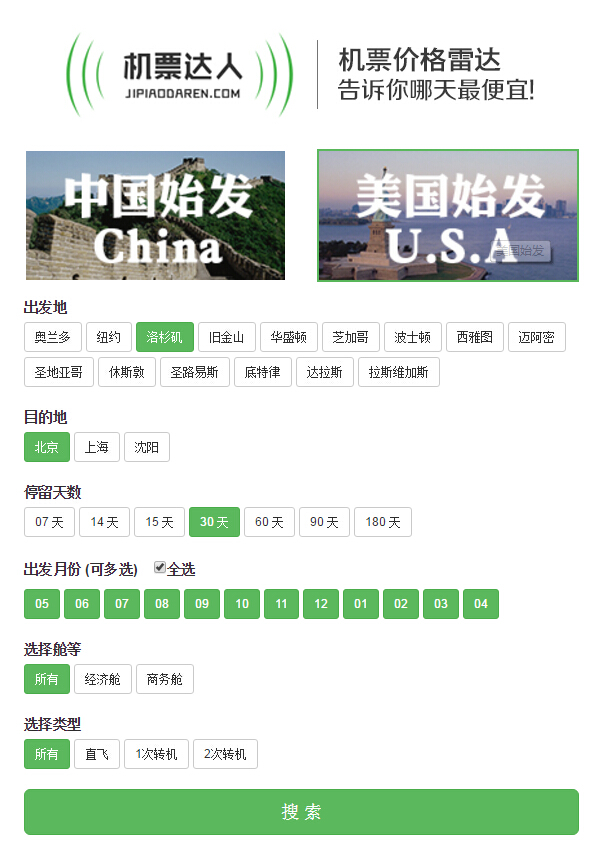
Task: Select 西雅图 as departure city
Action: click(x=475, y=337)
